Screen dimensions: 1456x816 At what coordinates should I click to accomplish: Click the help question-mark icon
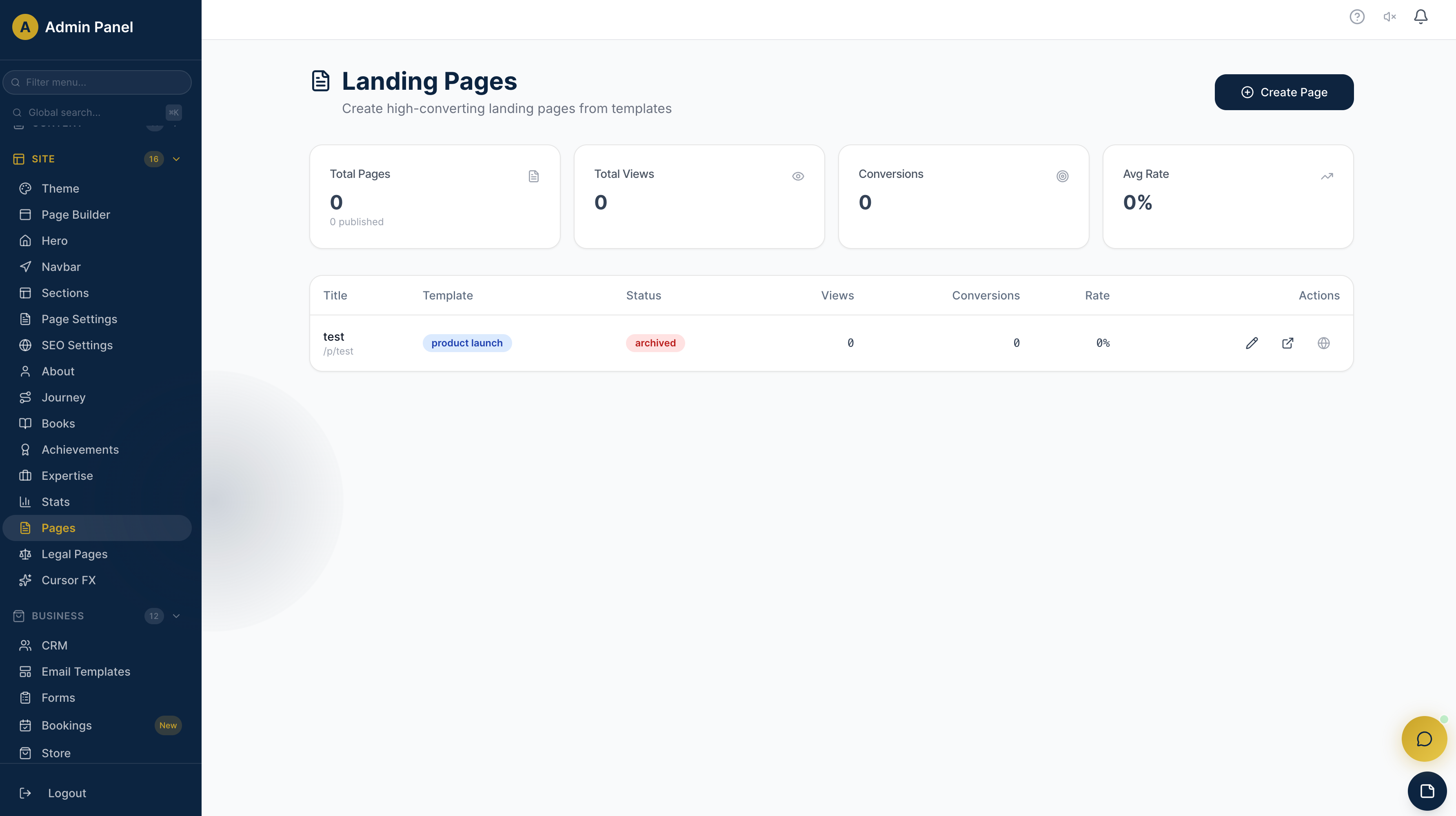click(x=1357, y=17)
